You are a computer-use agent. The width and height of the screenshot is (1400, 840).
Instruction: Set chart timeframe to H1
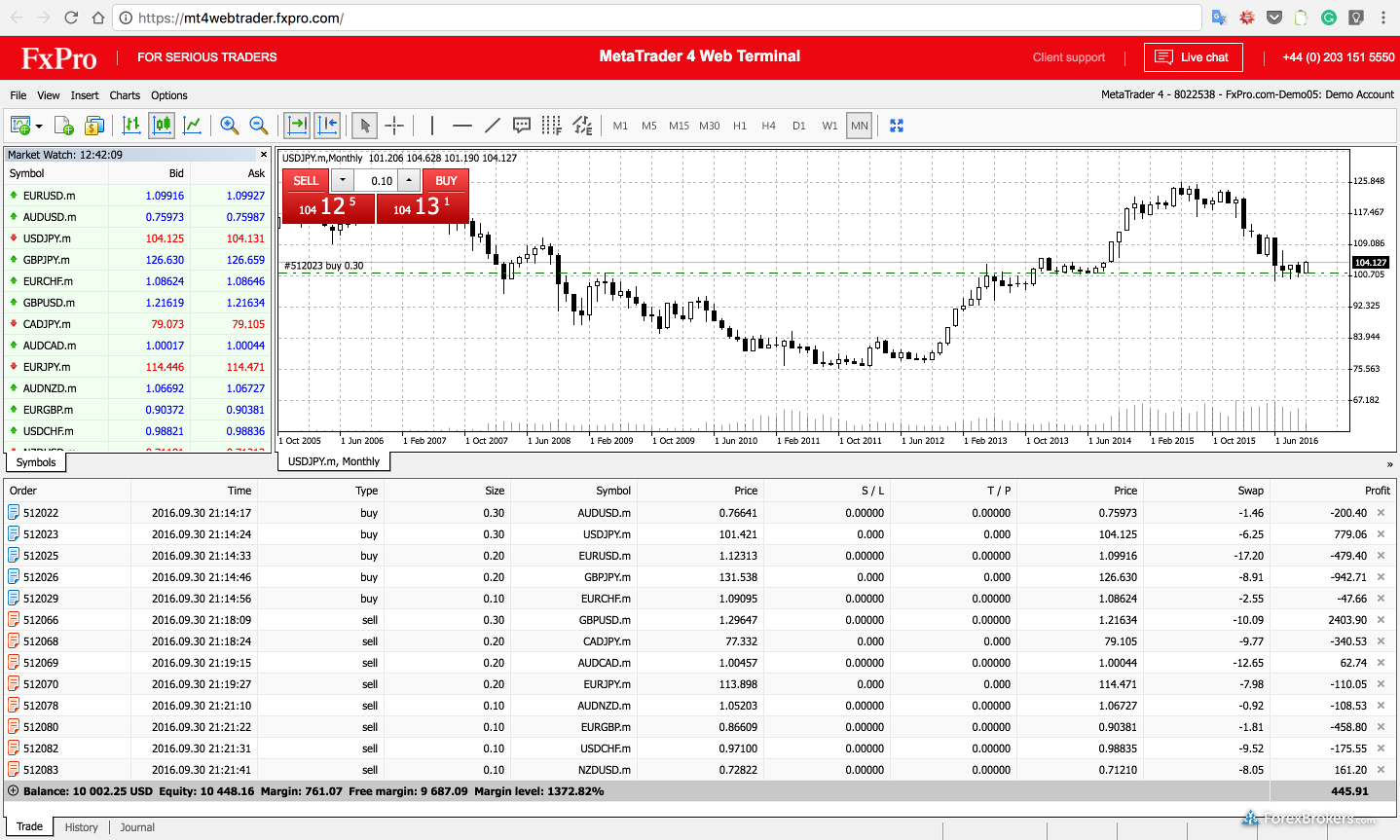coord(740,126)
